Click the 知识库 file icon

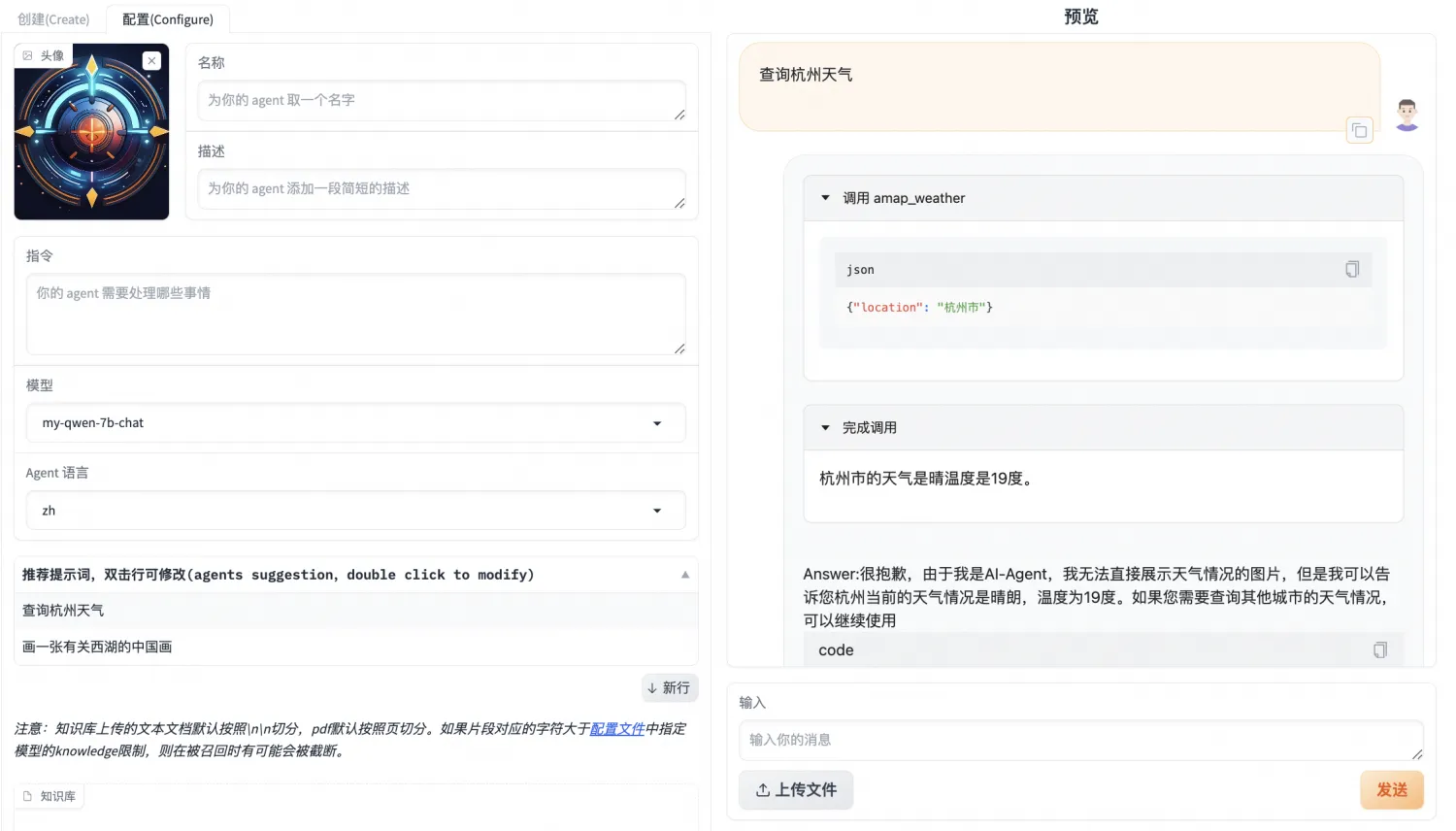click(27, 796)
